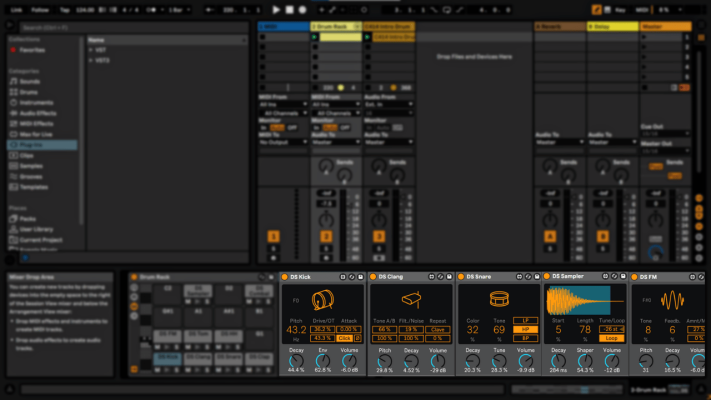Select the A Reverb return track header
Screen dimensions: 711x400
[x=560, y=26]
